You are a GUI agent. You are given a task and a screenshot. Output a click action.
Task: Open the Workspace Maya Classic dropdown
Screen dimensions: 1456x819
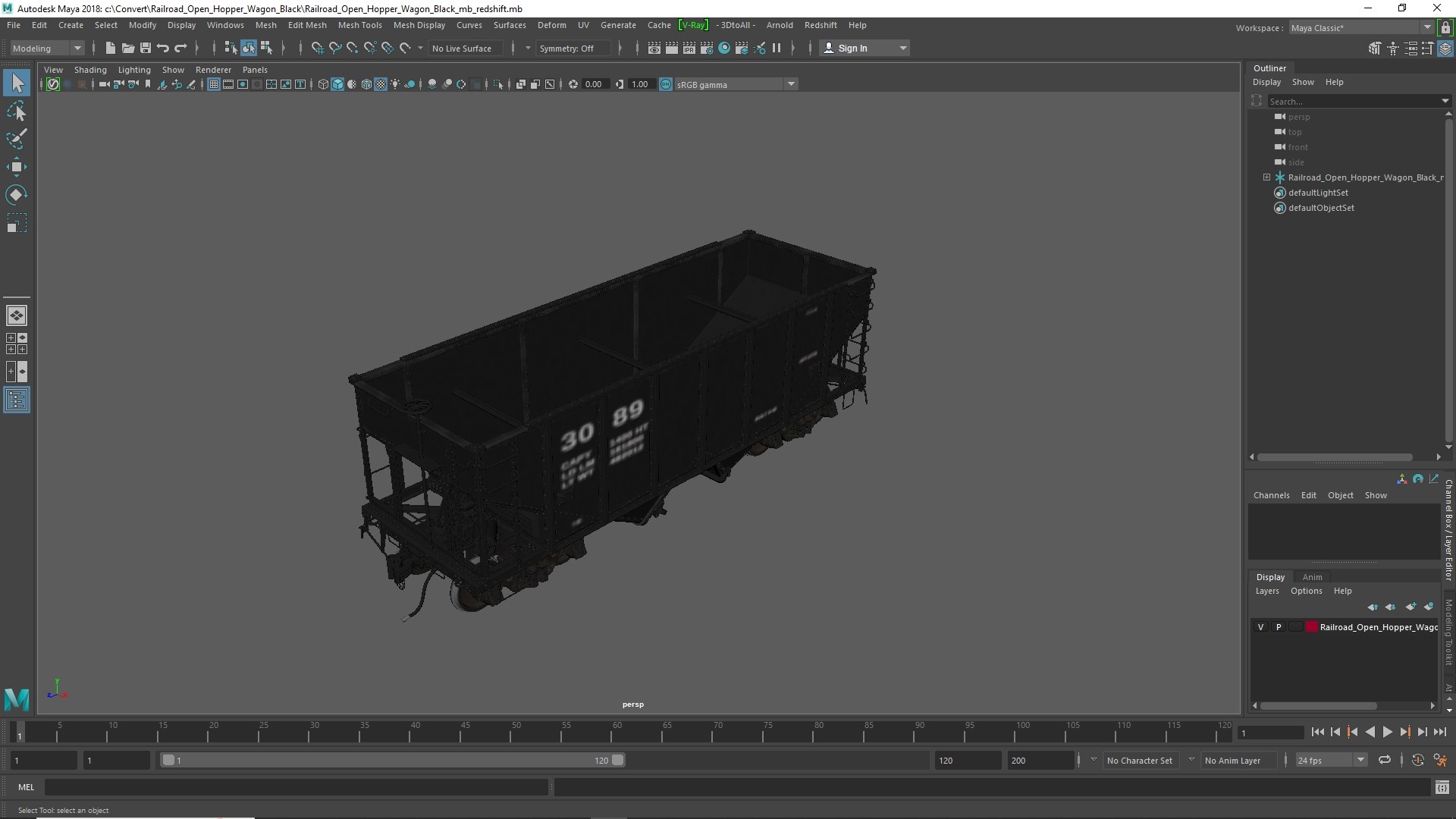click(1360, 28)
